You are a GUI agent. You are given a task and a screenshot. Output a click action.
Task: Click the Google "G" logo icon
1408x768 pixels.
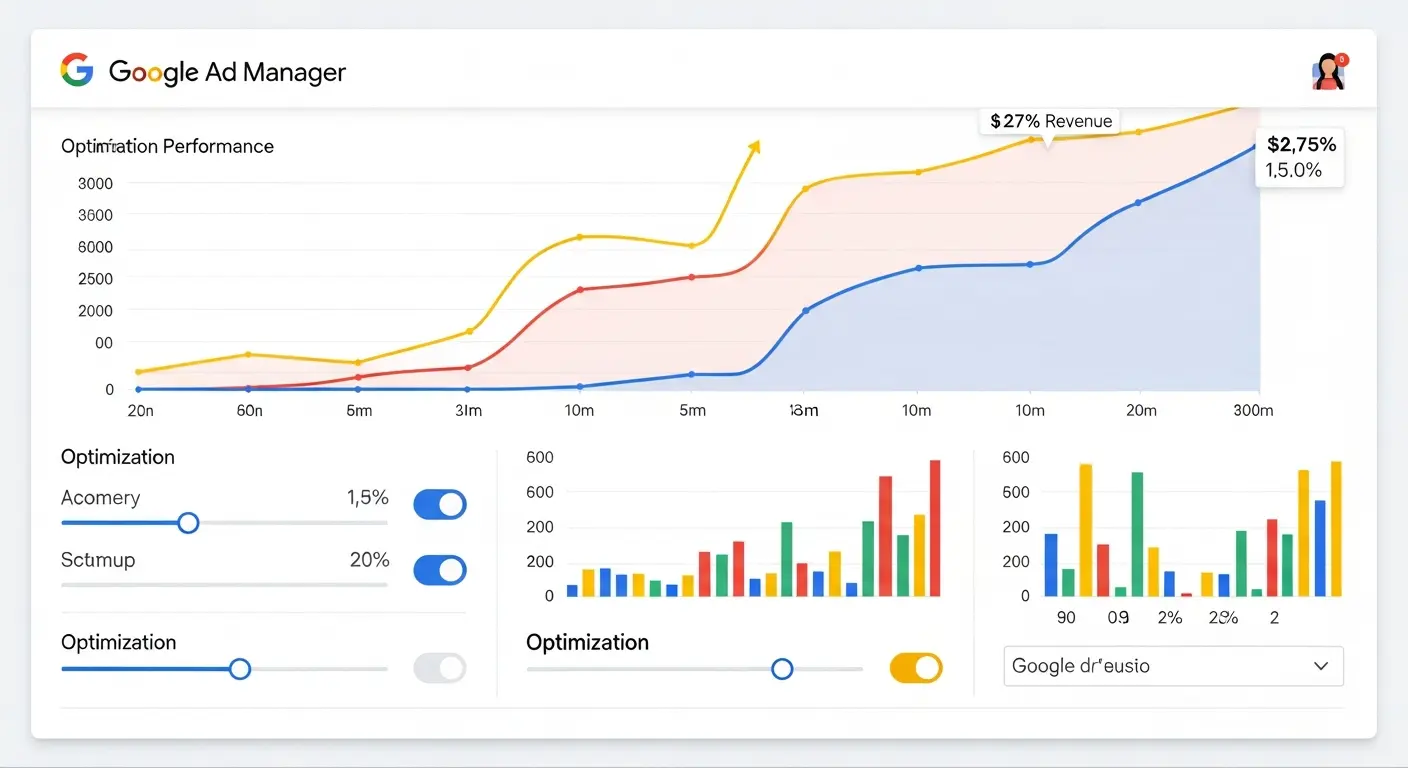pyautogui.click(x=76, y=70)
